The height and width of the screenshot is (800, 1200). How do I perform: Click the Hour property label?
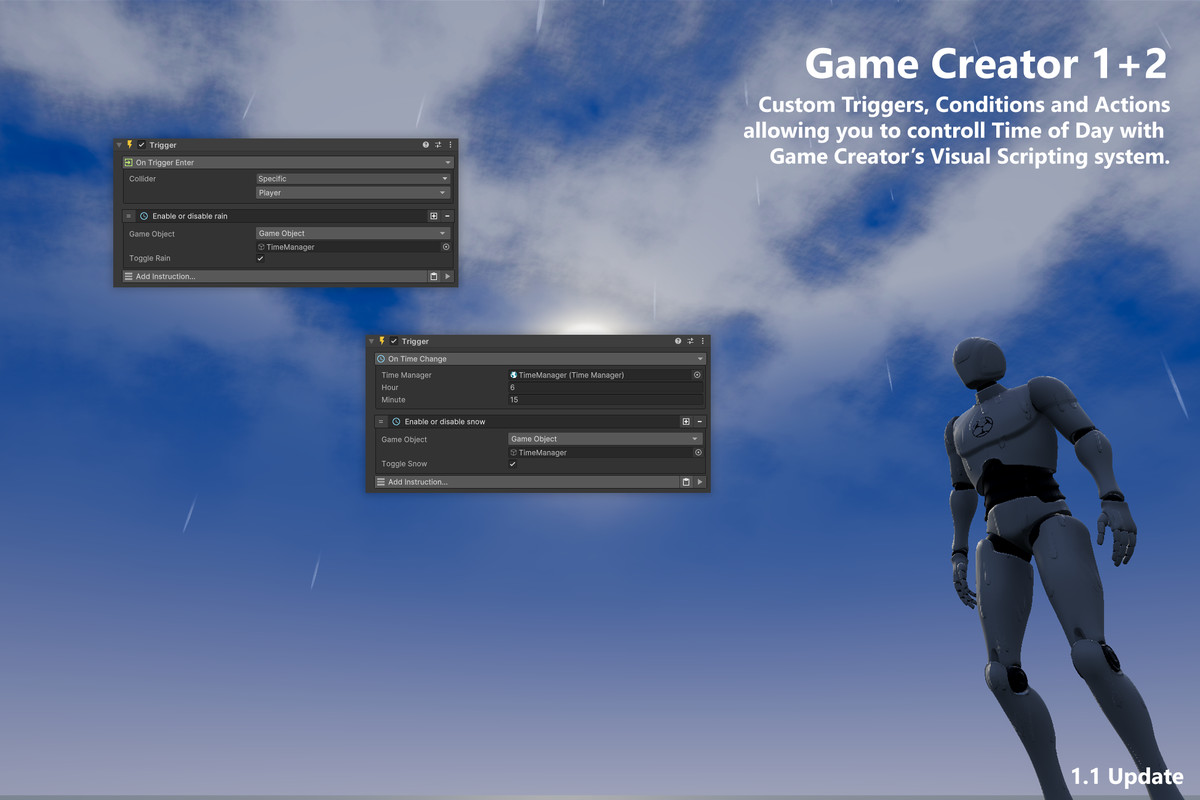[x=390, y=387]
